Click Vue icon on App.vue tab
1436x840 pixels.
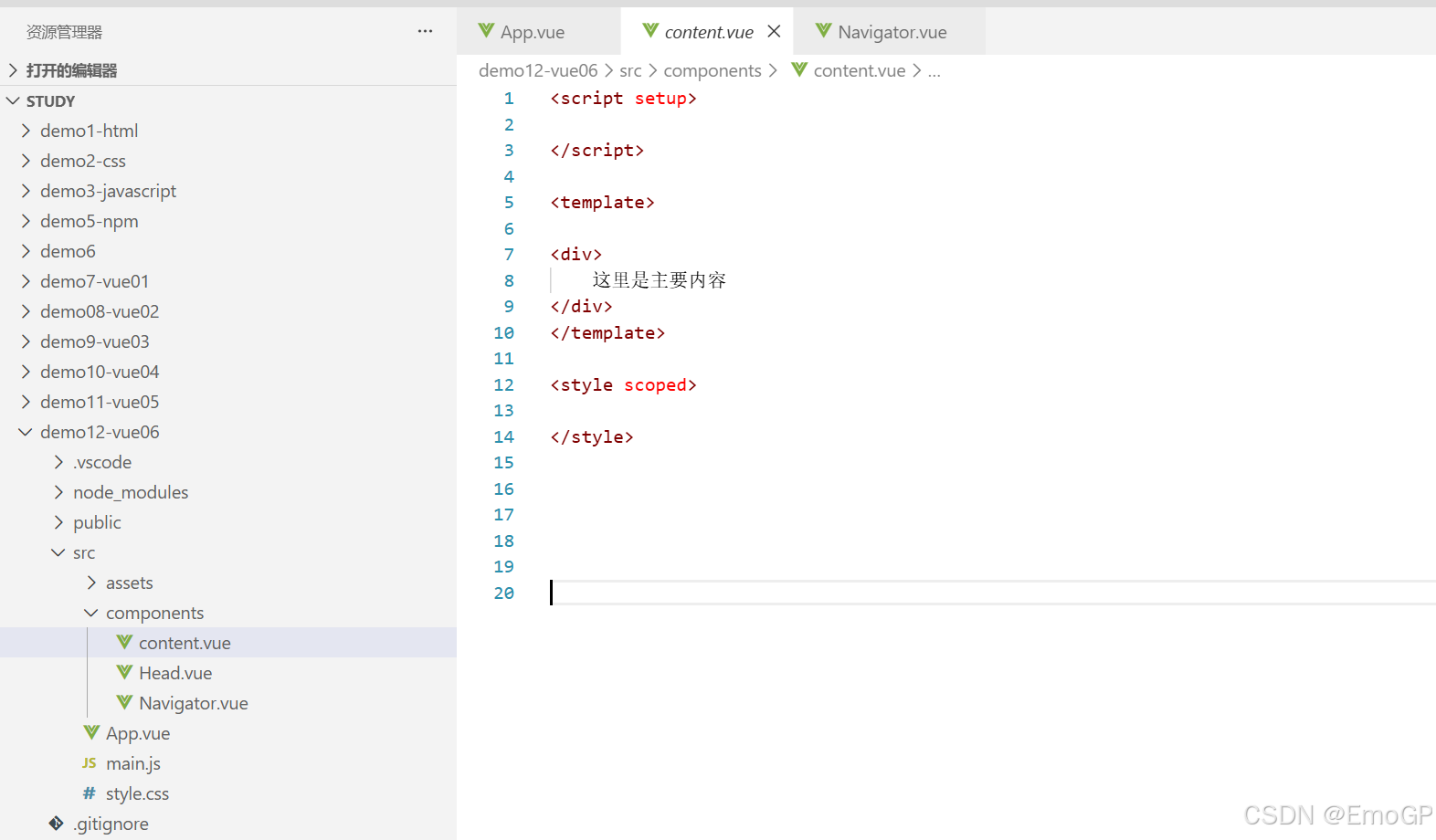click(486, 32)
